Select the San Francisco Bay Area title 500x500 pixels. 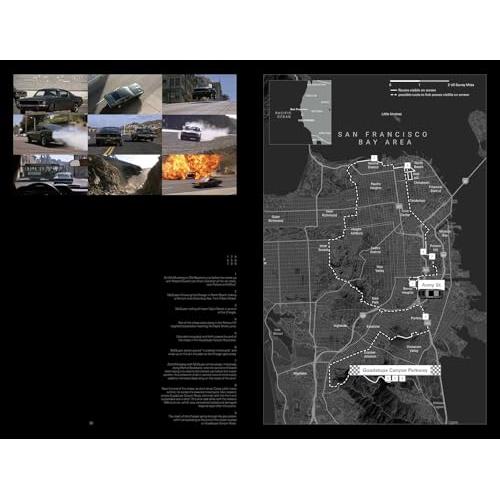tap(383, 138)
